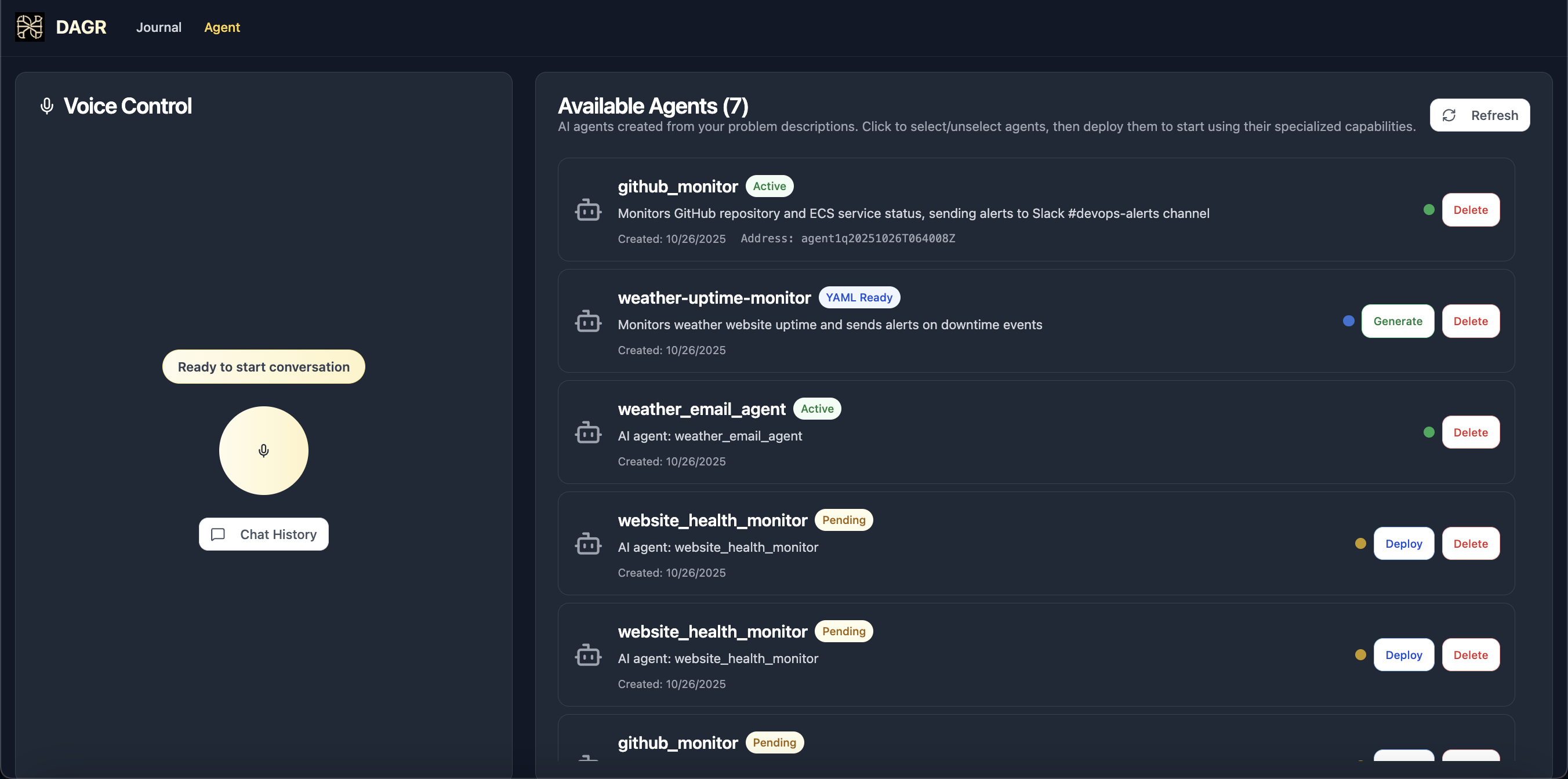Screen dimensions: 1568x779
Task: Open the Journal tab
Action: 158,27
